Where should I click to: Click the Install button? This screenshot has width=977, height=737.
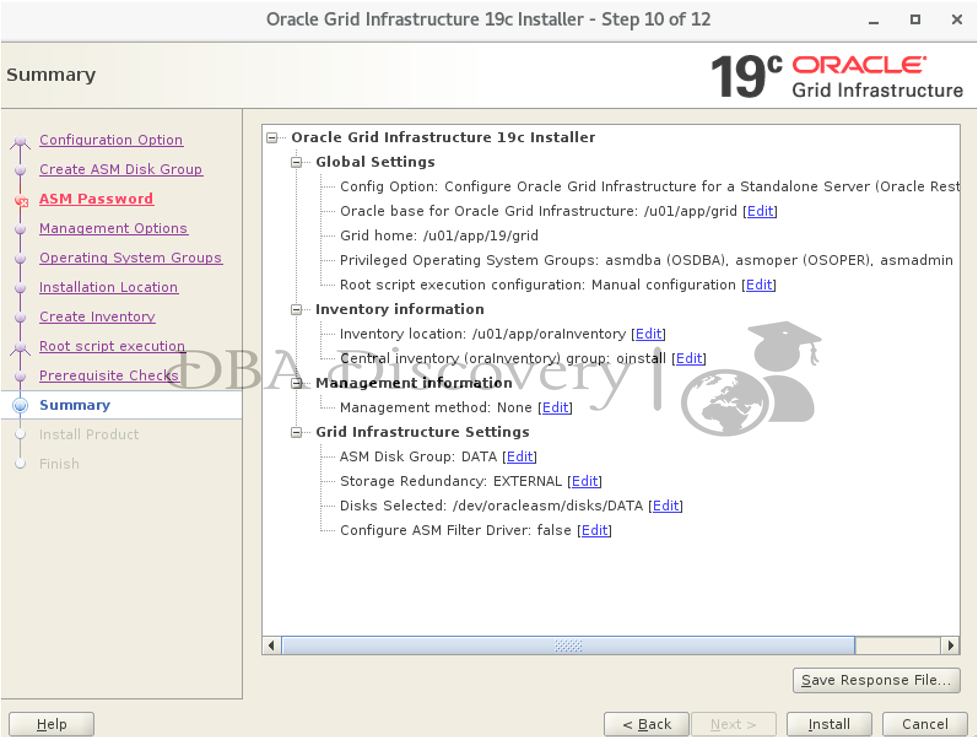[x=828, y=724]
